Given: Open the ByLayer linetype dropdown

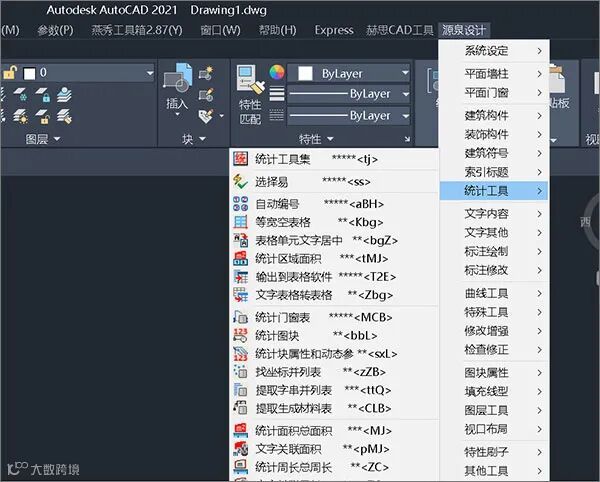Looking at the screenshot, I should point(405,116).
